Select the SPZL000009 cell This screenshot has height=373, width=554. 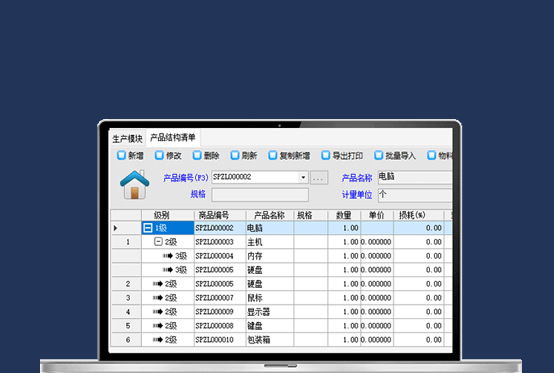coord(220,312)
